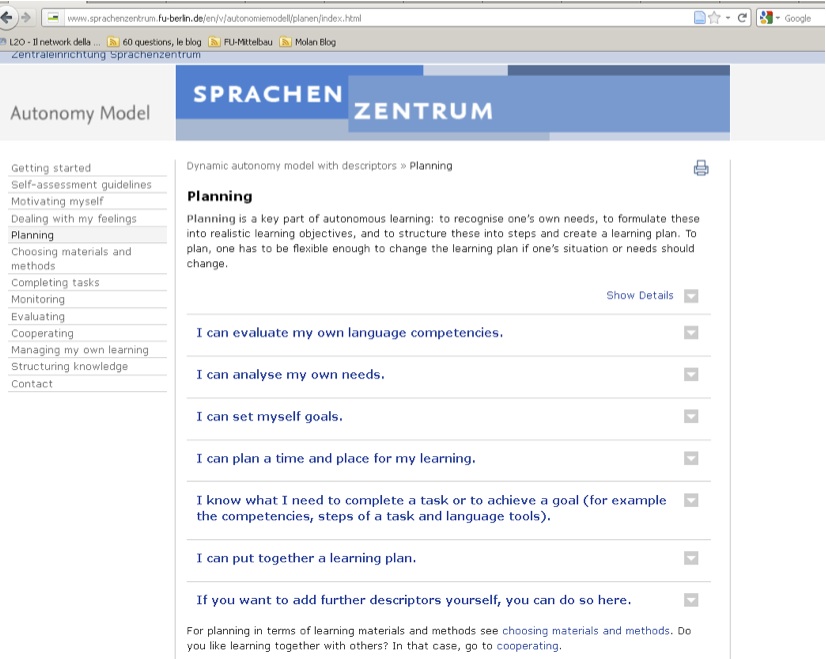
Task: Open the bookmark star dropdown arrow
Action: point(728,18)
